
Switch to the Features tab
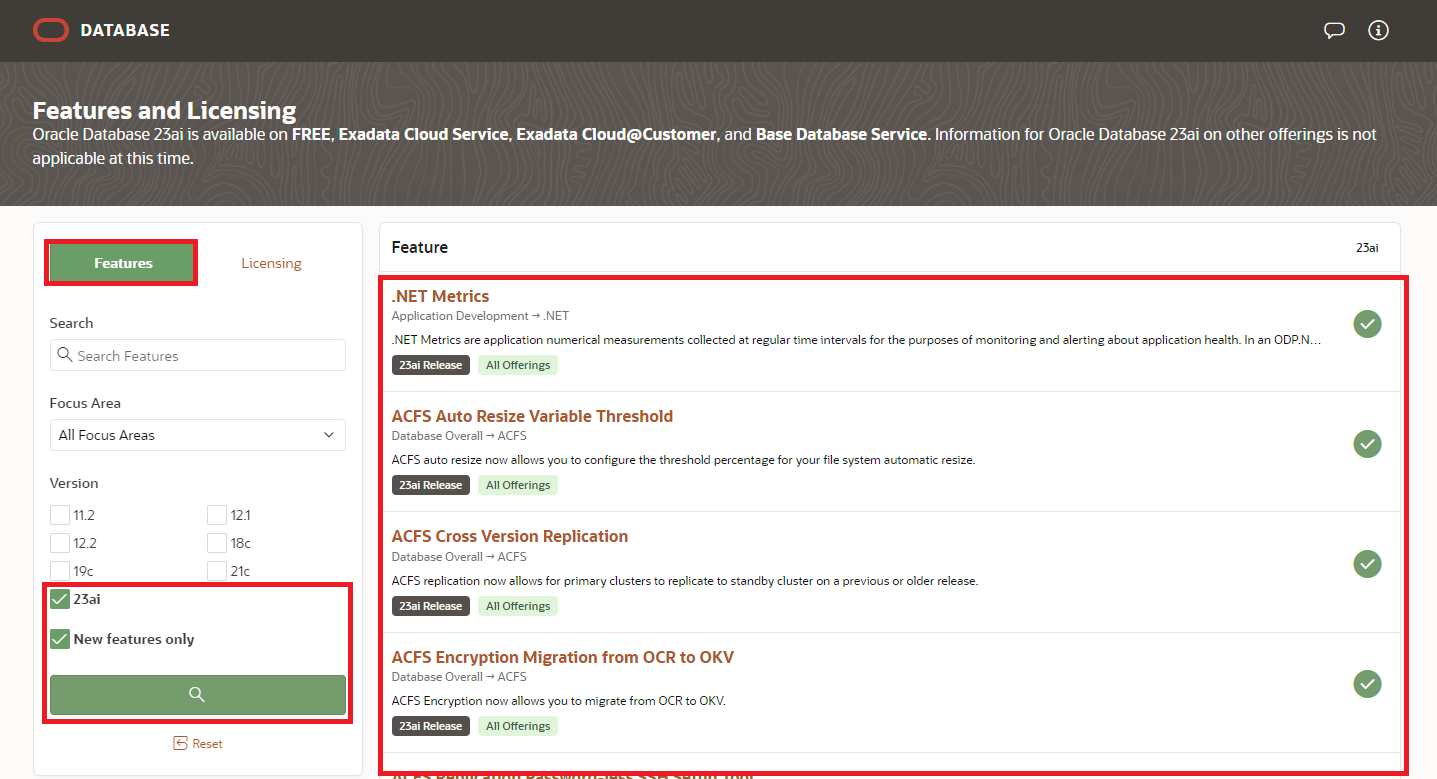[x=123, y=263]
